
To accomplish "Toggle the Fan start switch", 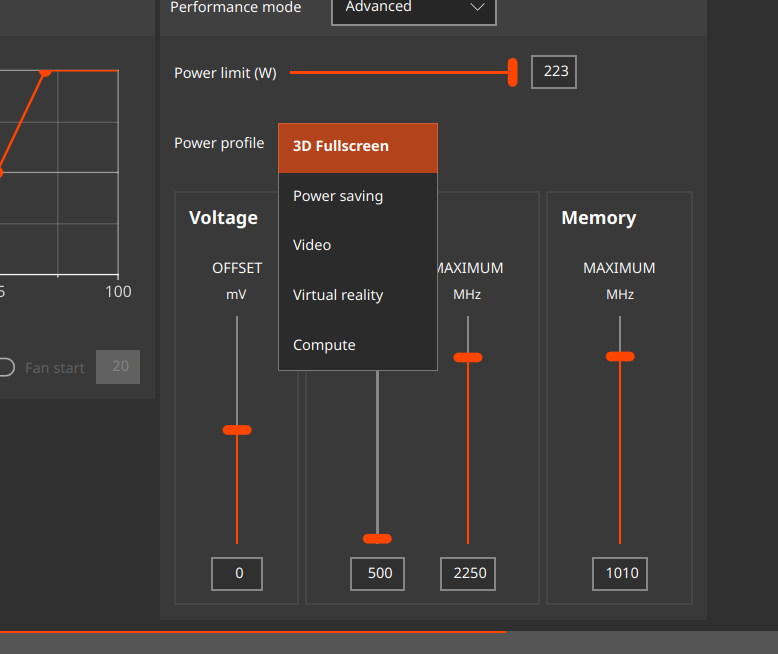I will point(5,367).
